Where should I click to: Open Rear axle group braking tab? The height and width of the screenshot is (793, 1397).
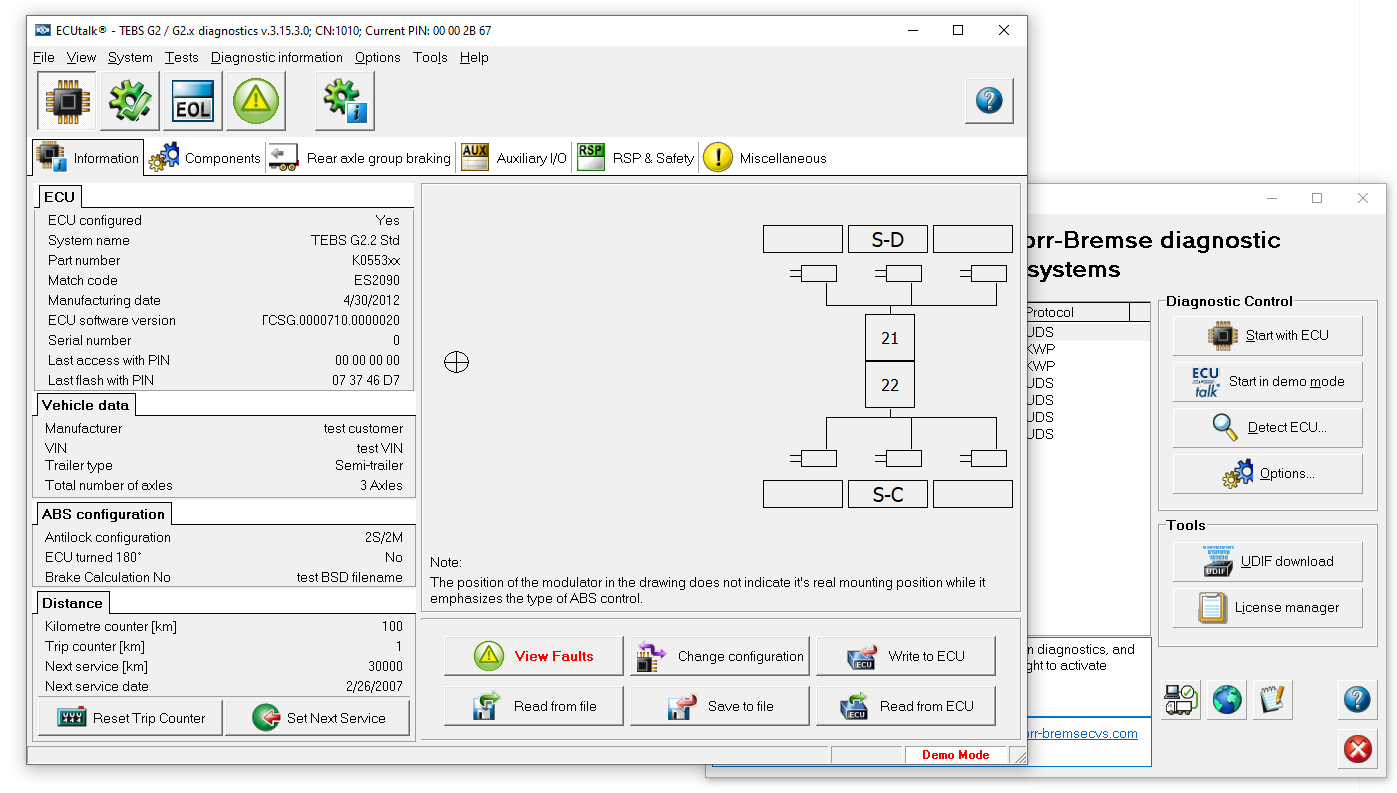click(x=360, y=158)
